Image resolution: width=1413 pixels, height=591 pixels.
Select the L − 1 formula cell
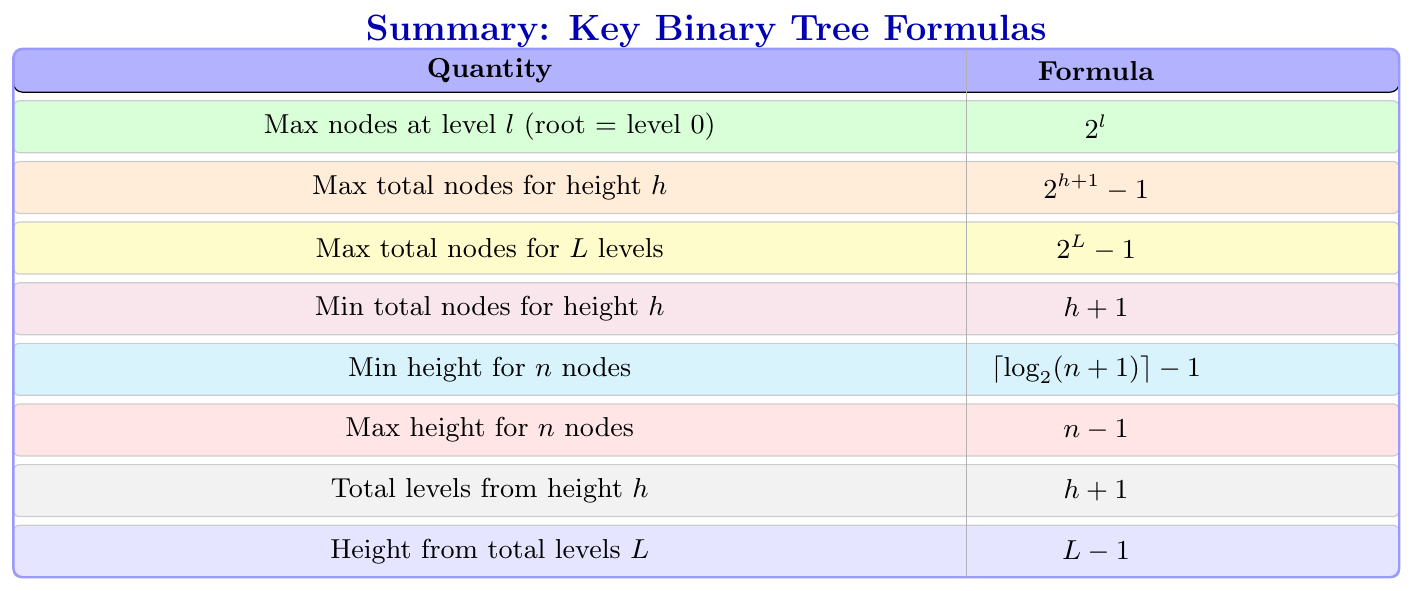(x=1096, y=551)
